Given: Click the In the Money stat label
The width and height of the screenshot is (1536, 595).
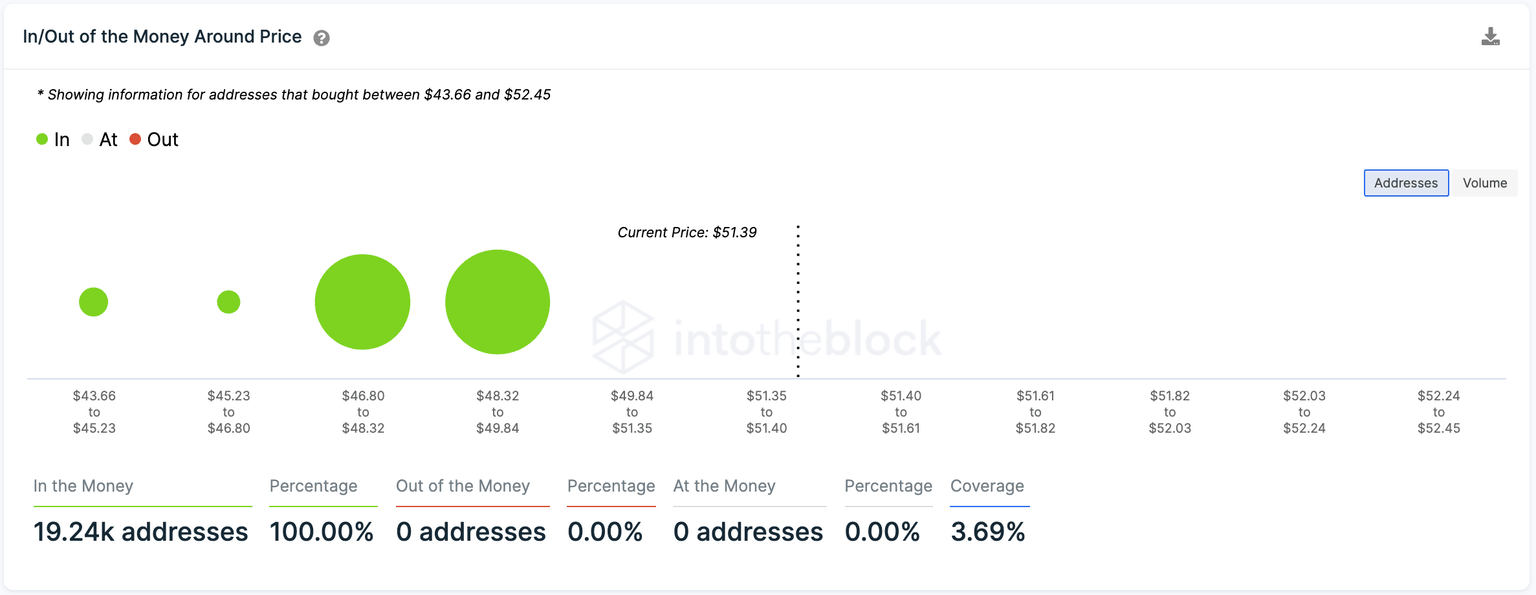Looking at the screenshot, I should point(83,486).
